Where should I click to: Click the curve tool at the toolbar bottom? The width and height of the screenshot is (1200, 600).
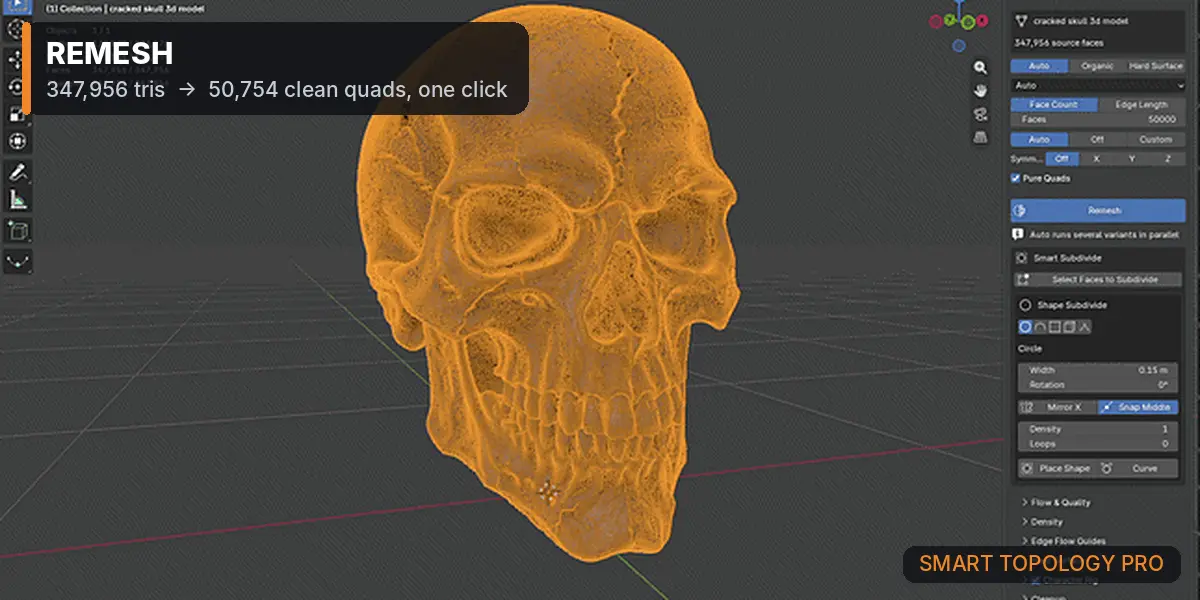pyautogui.click(x=18, y=261)
